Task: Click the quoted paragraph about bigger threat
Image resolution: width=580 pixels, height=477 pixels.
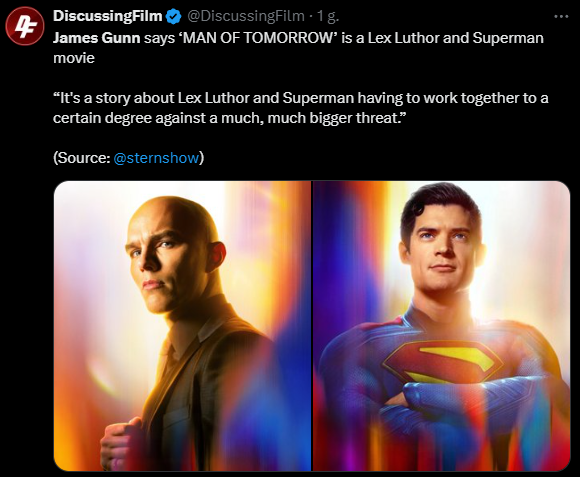Action: [x=300, y=108]
